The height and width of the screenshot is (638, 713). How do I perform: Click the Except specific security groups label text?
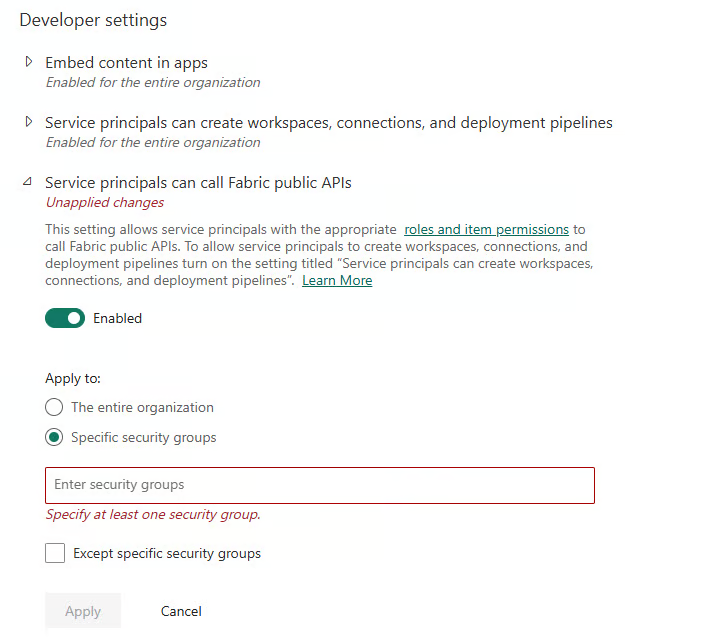point(167,553)
